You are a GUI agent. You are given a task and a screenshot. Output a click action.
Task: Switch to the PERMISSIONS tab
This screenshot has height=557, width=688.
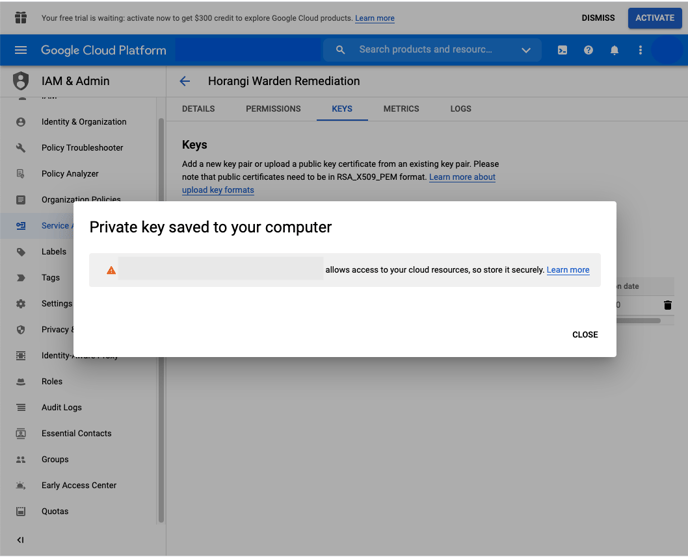(x=273, y=109)
